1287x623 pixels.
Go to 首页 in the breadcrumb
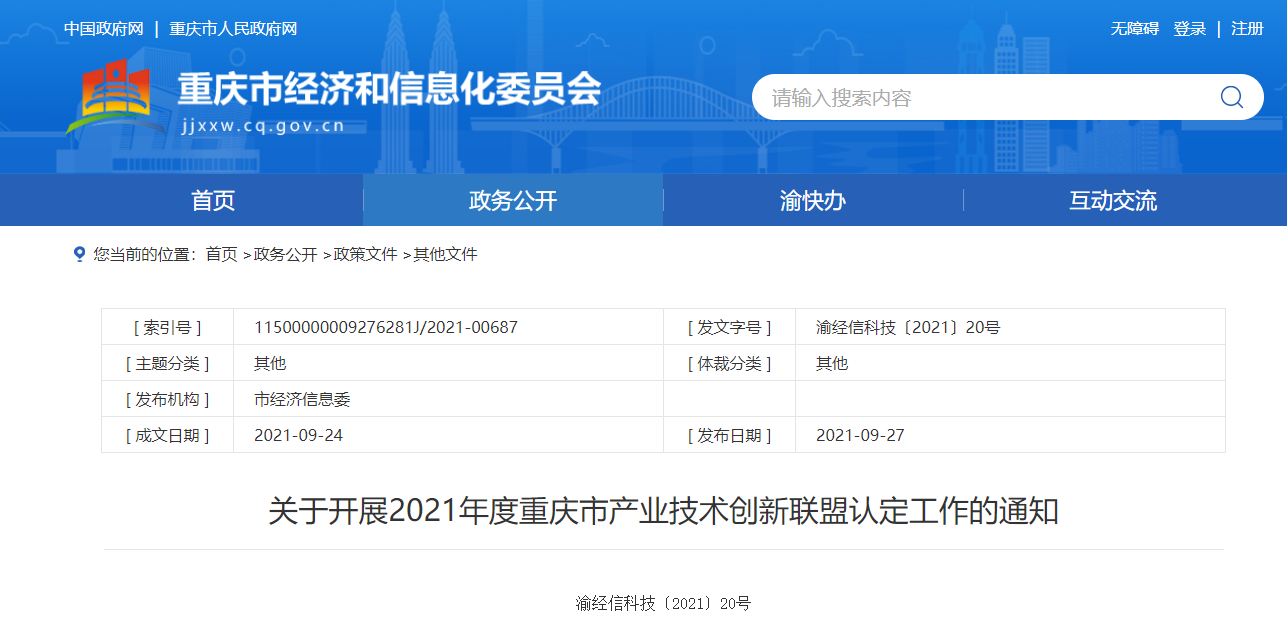pos(222,254)
